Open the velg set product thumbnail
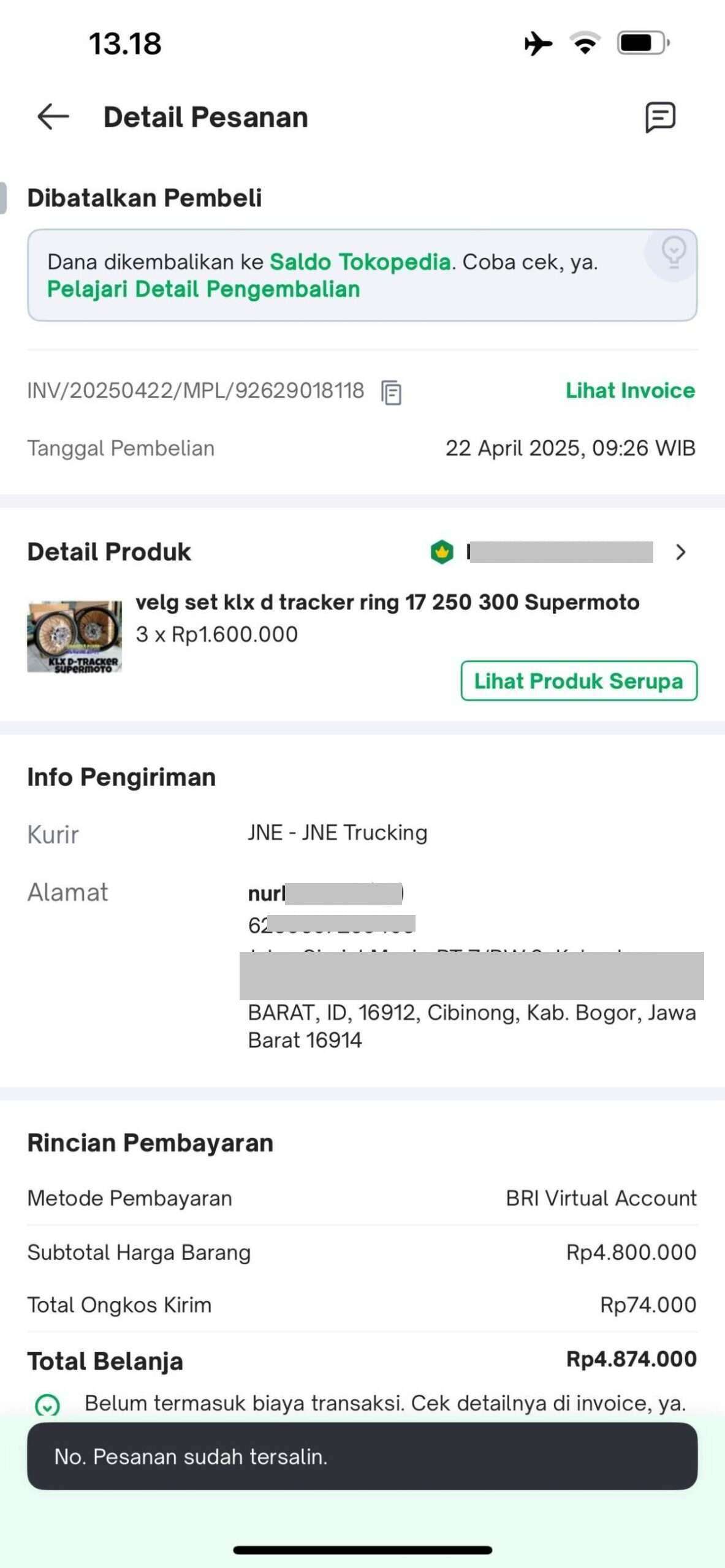The width and height of the screenshot is (725, 1568). pos(74,636)
